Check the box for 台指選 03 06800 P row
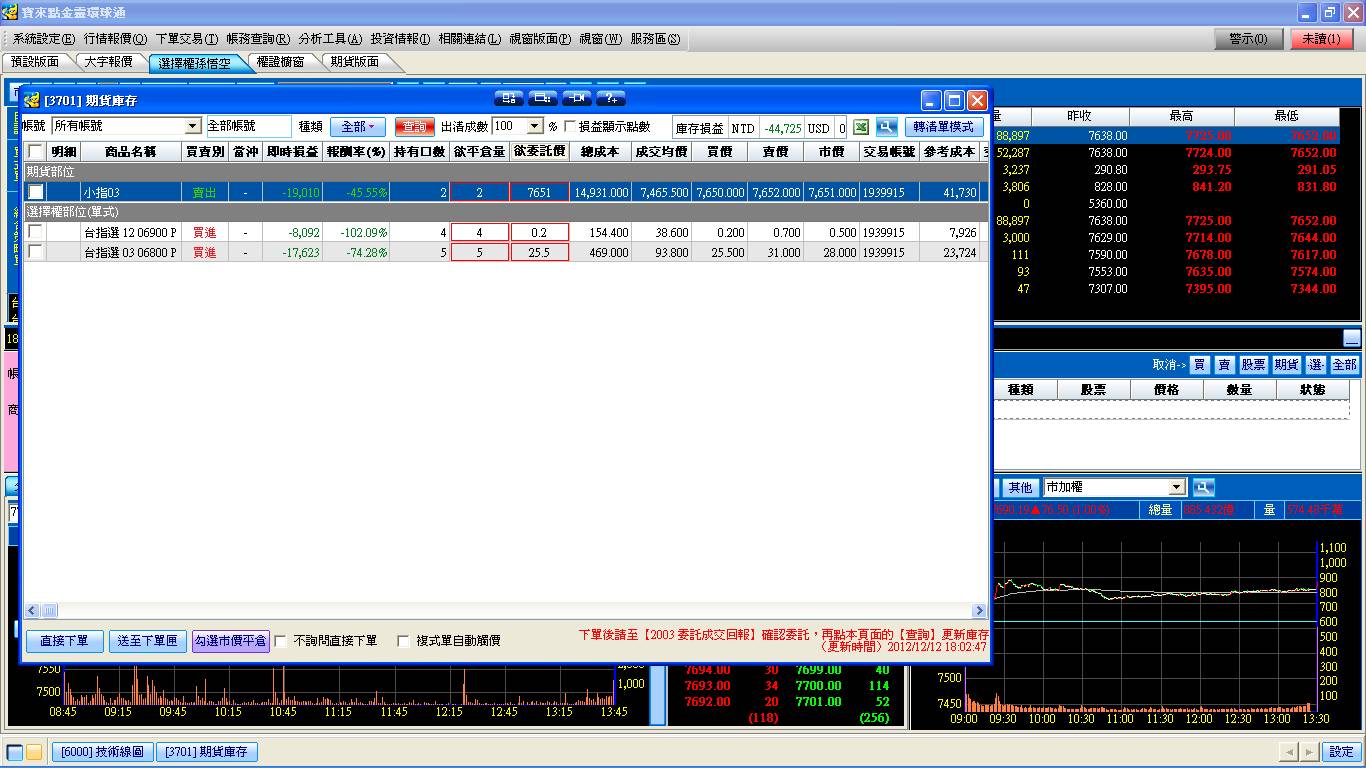The height and width of the screenshot is (768, 1366). [x=36, y=252]
